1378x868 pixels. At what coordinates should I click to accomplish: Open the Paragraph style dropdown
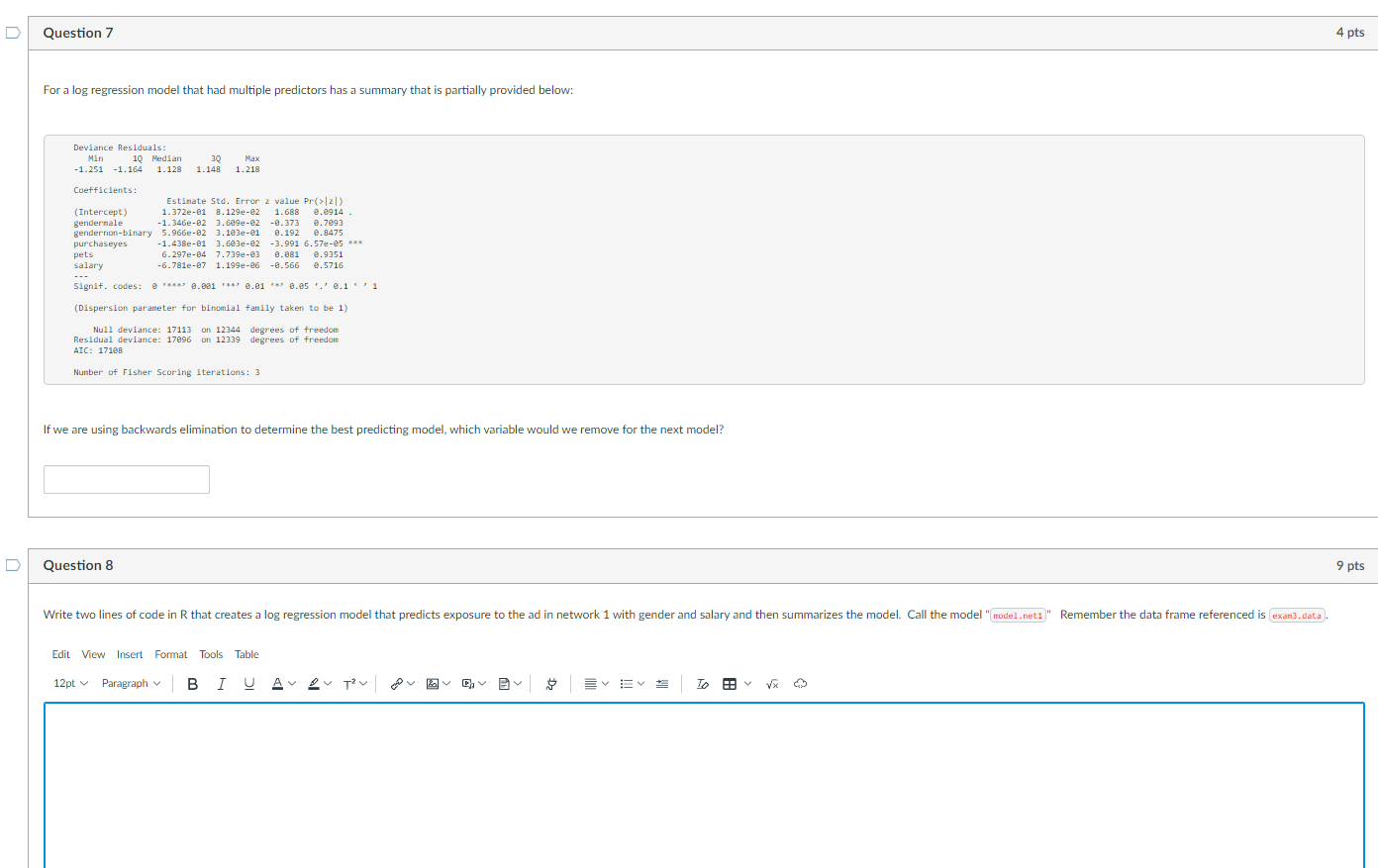pyautogui.click(x=129, y=683)
